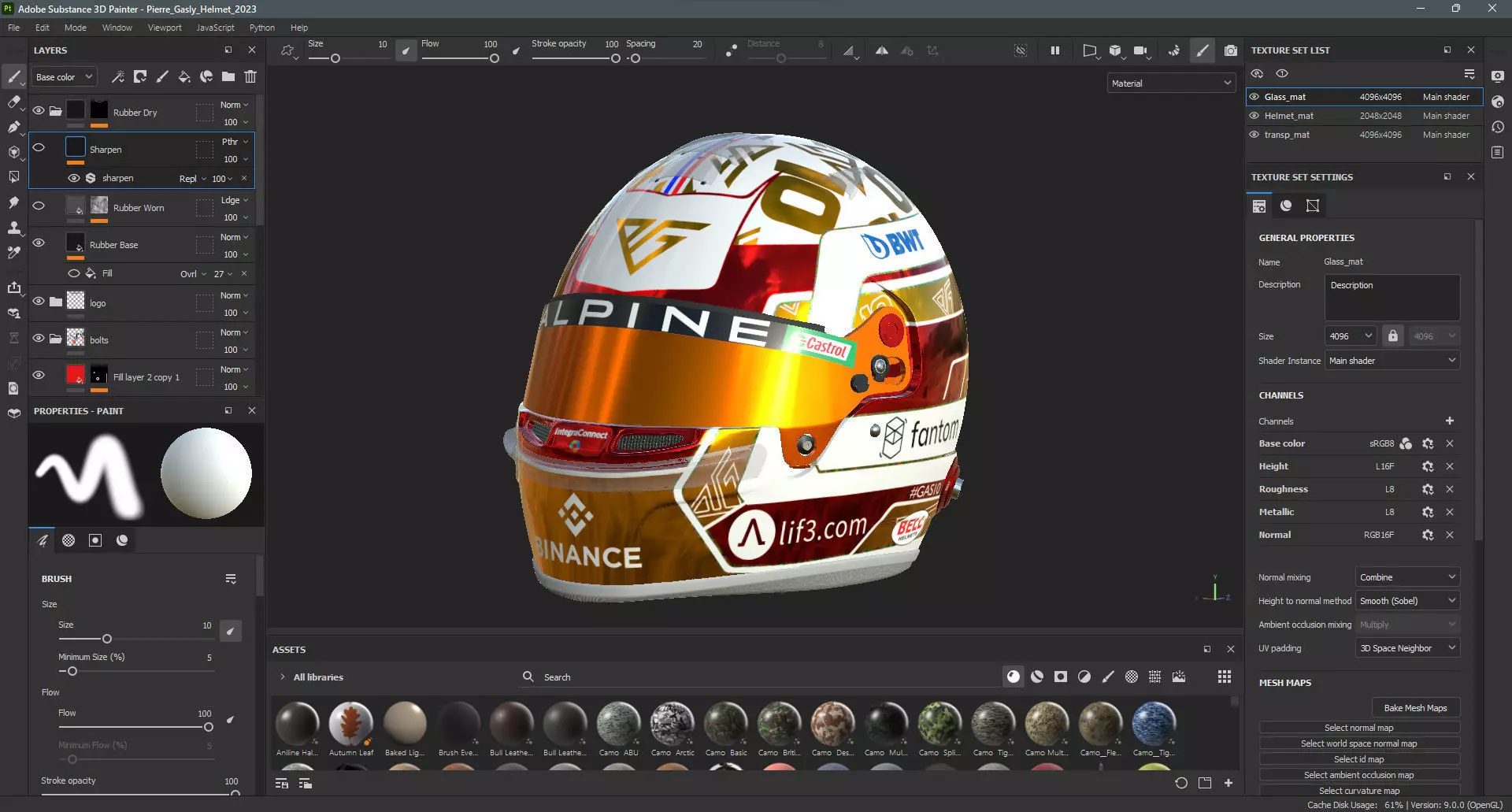
Task: Hide Glass_mat texture set
Action: pos(1254,97)
